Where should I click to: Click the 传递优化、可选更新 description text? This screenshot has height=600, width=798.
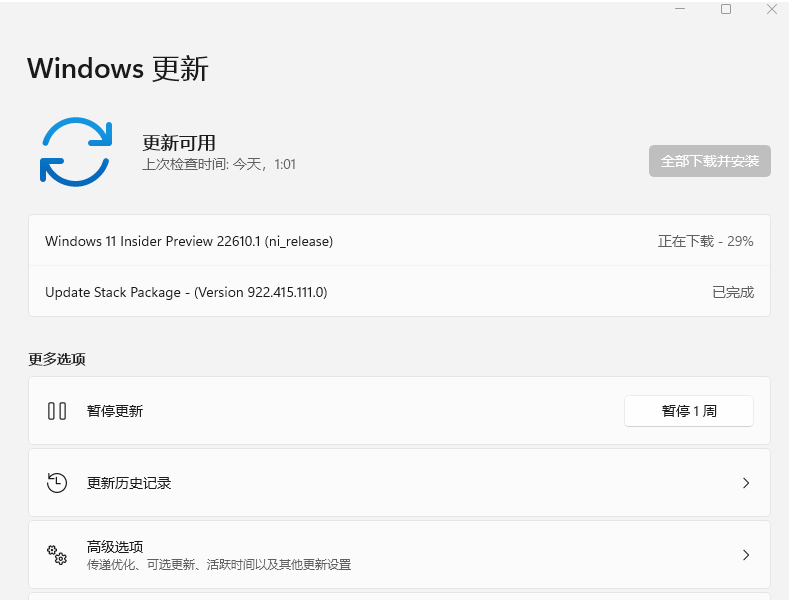(219, 564)
